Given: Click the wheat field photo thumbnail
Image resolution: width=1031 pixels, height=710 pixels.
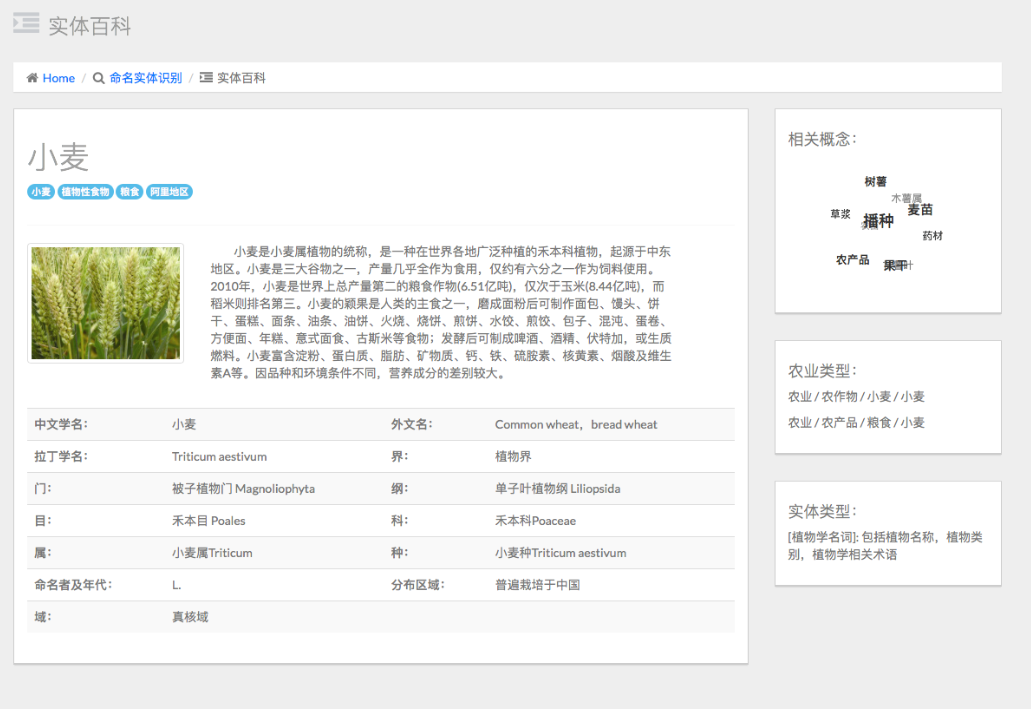Looking at the screenshot, I should coord(105,302).
